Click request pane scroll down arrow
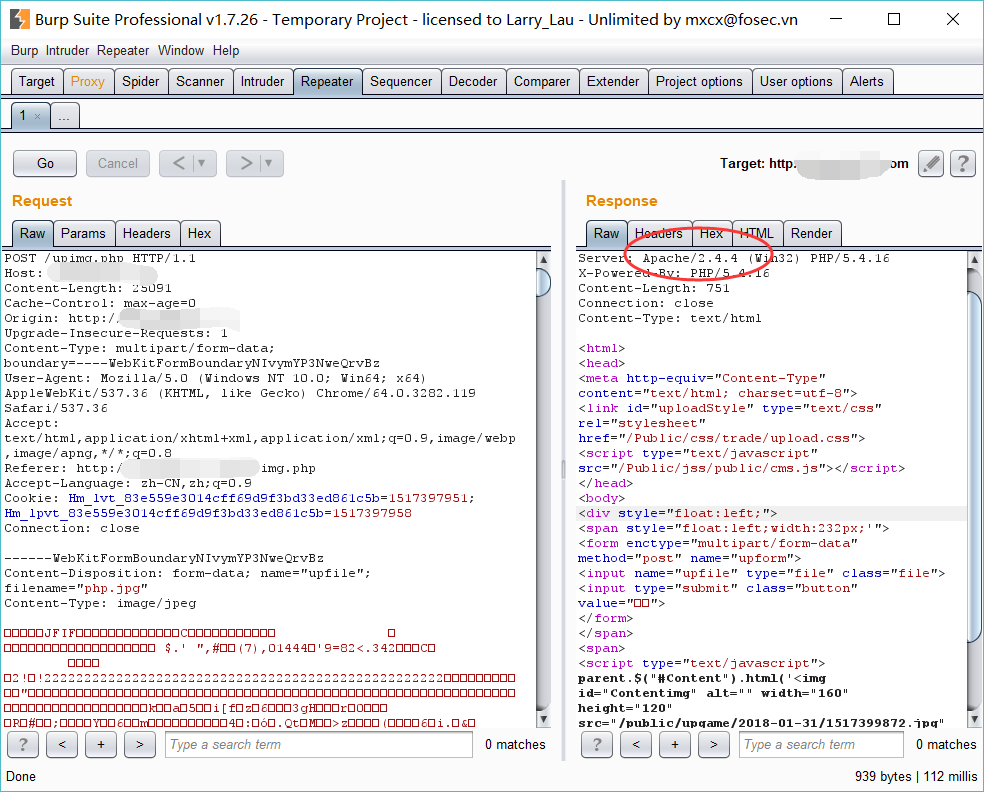The height and width of the screenshot is (792, 984). pos(543,719)
